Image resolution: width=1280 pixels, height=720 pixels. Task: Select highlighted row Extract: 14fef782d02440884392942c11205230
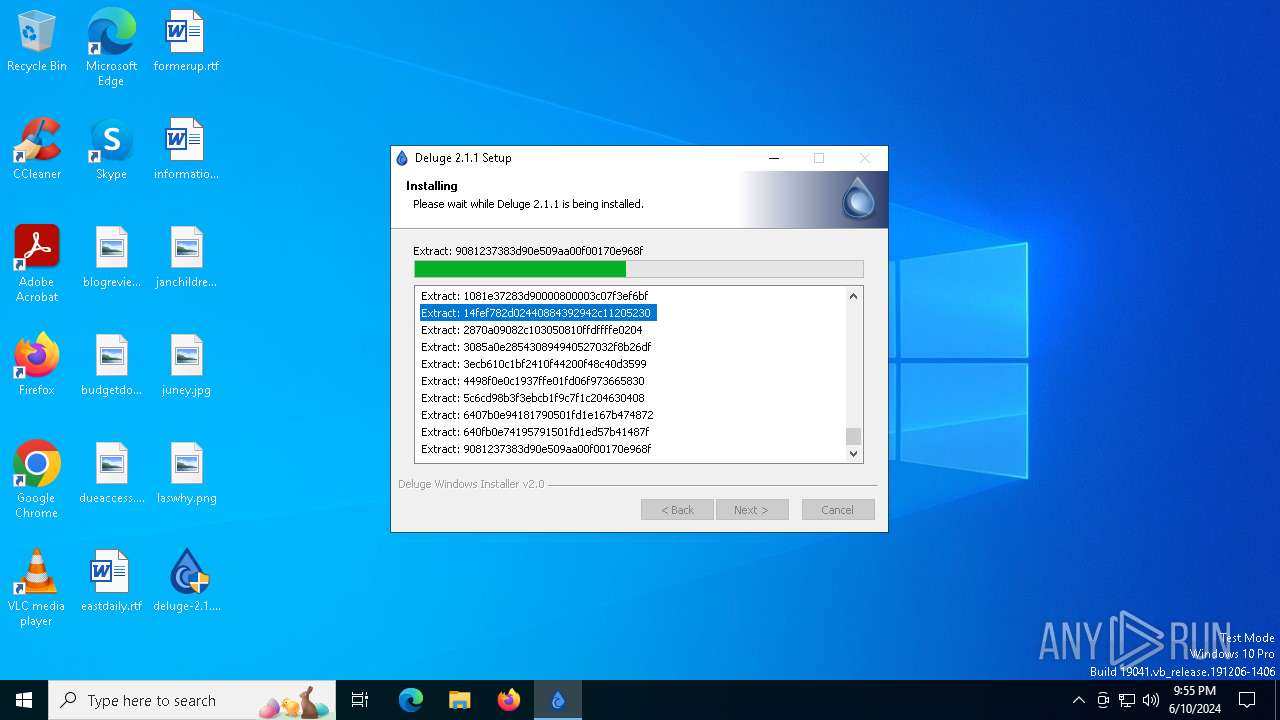click(537, 313)
